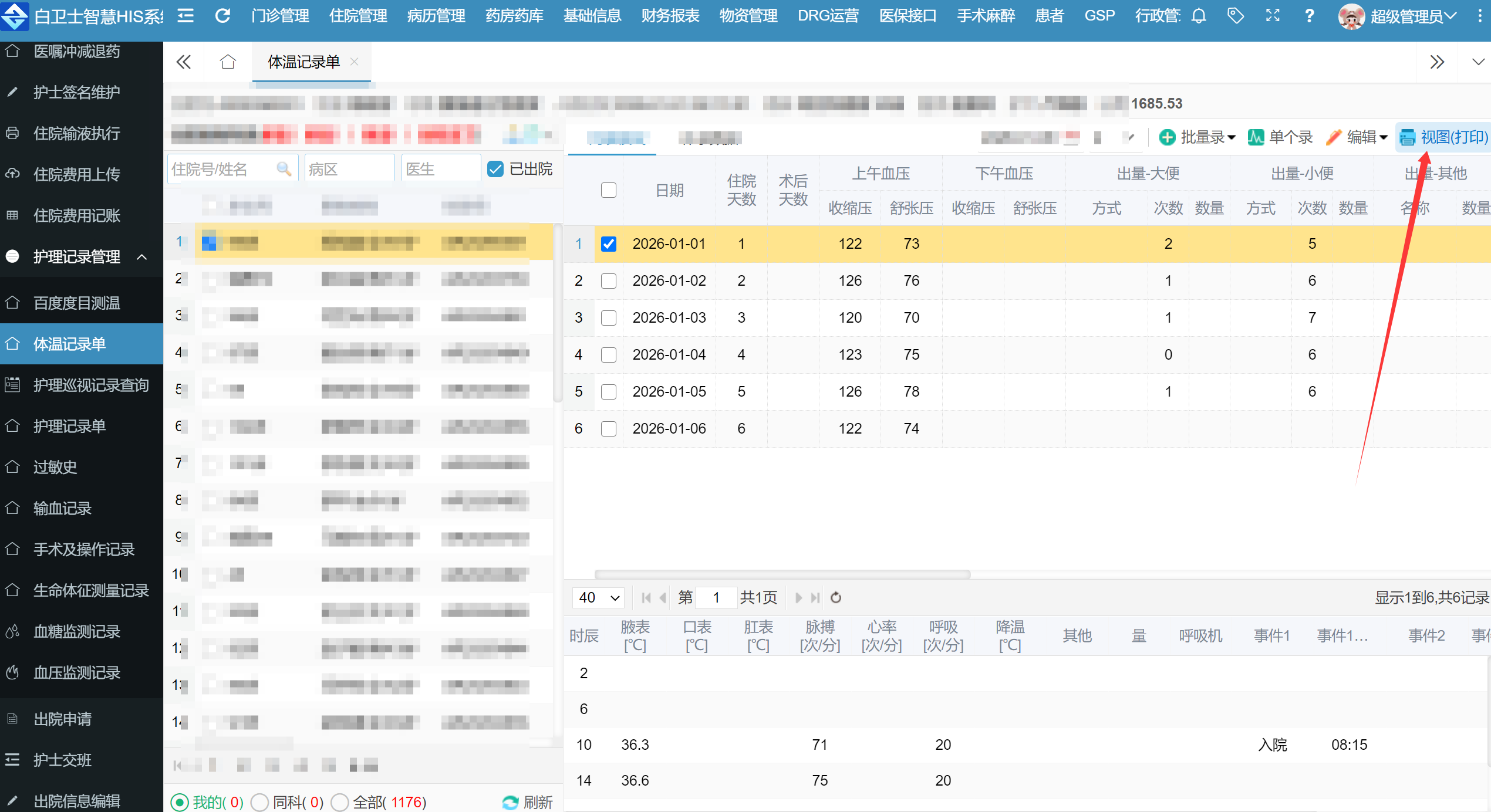The height and width of the screenshot is (812, 1491).
Task: Click the refresh icon in top bar
Action: click(222, 16)
